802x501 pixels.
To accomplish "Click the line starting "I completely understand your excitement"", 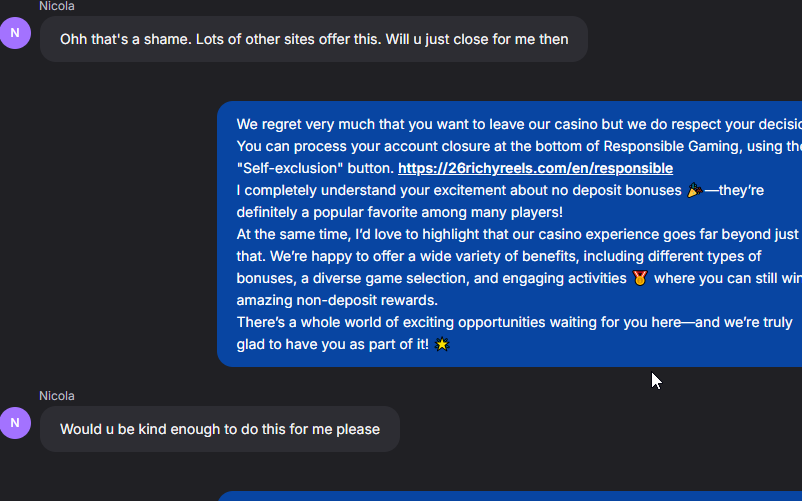I will [458, 190].
